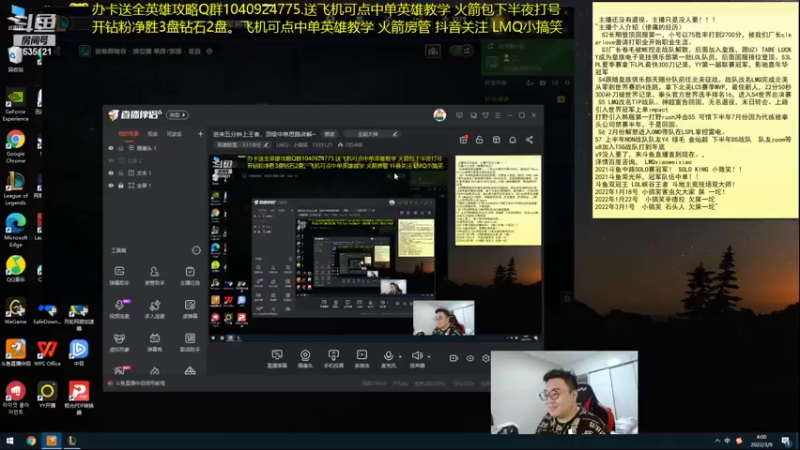Image resolution: width=800 pixels, height=450 pixels.
Task: Mute the 麦克风 microphone
Action: (x=388, y=359)
